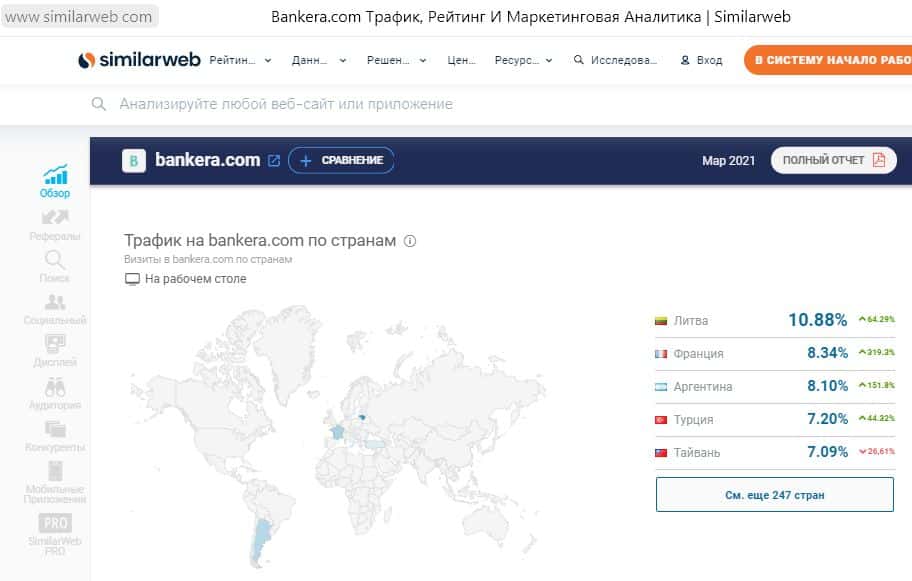Click the 319.3% change indicator
The width and height of the screenshot is (912, 581).
click(877, 352)
